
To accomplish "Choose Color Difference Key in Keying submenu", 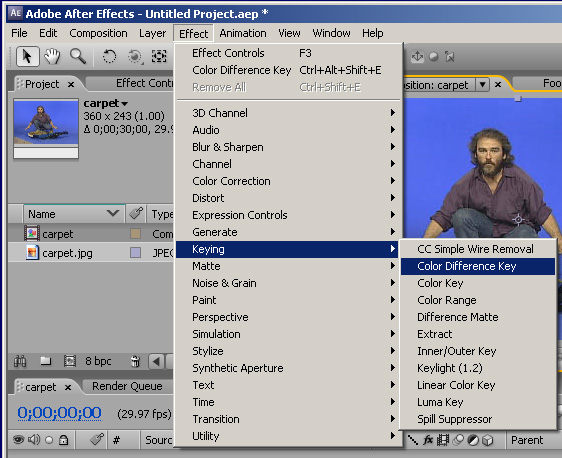I will tap(478, 266).
